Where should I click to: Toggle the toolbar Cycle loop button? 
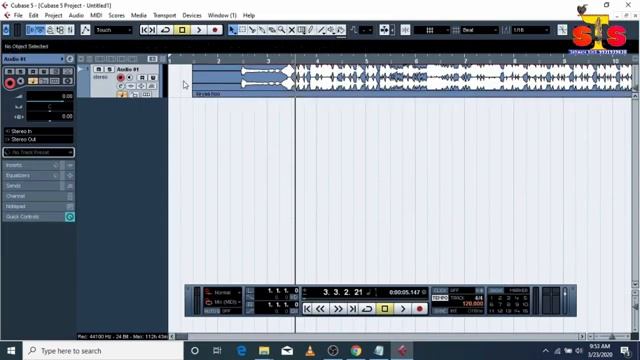165,30
